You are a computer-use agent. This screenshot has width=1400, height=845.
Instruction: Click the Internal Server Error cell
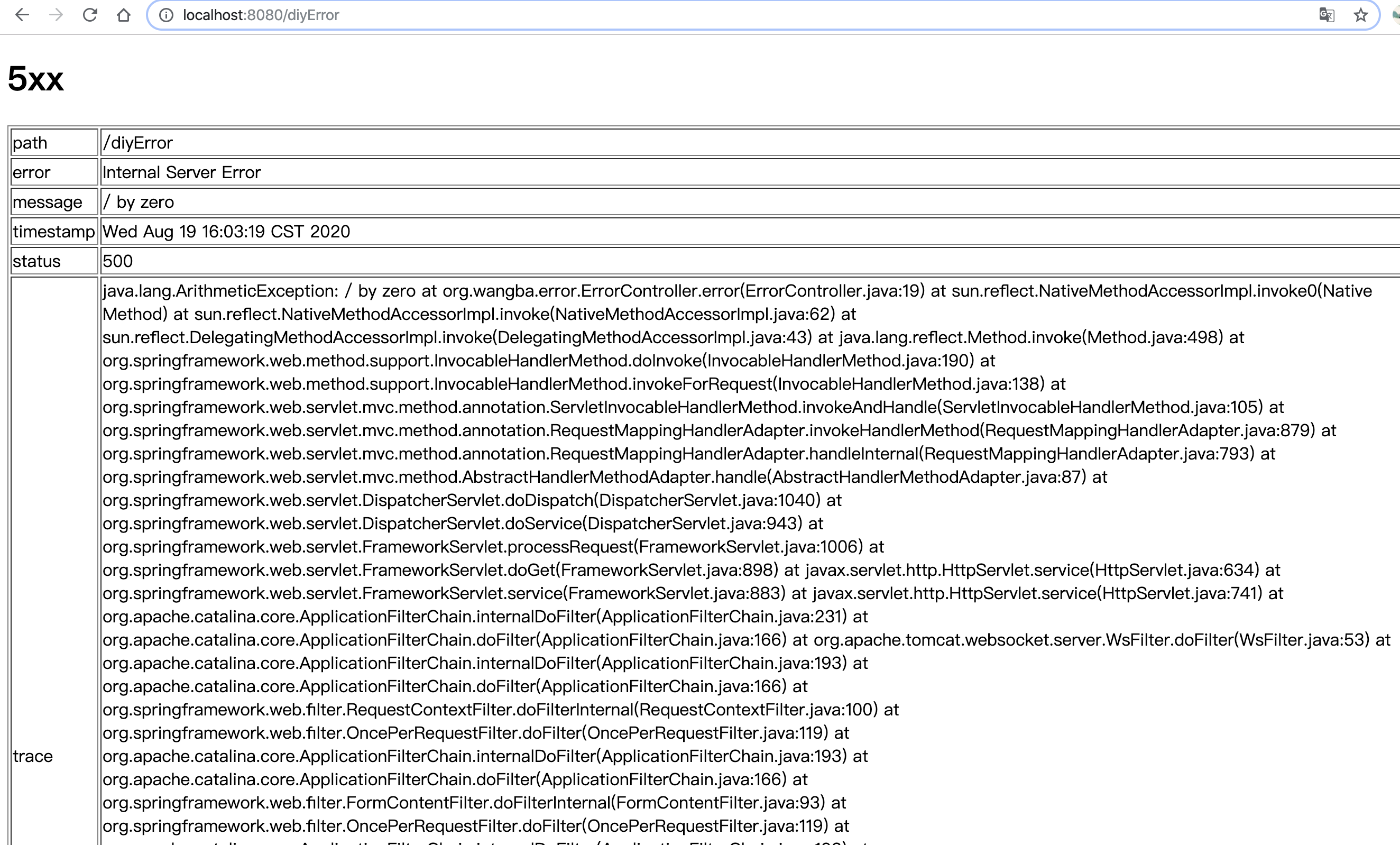point(182,172)
